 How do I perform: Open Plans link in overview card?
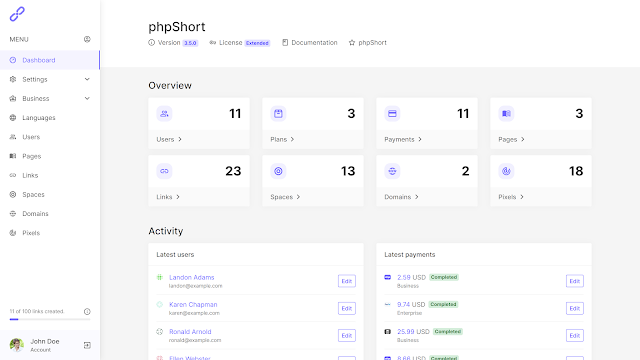pos(282,139)
